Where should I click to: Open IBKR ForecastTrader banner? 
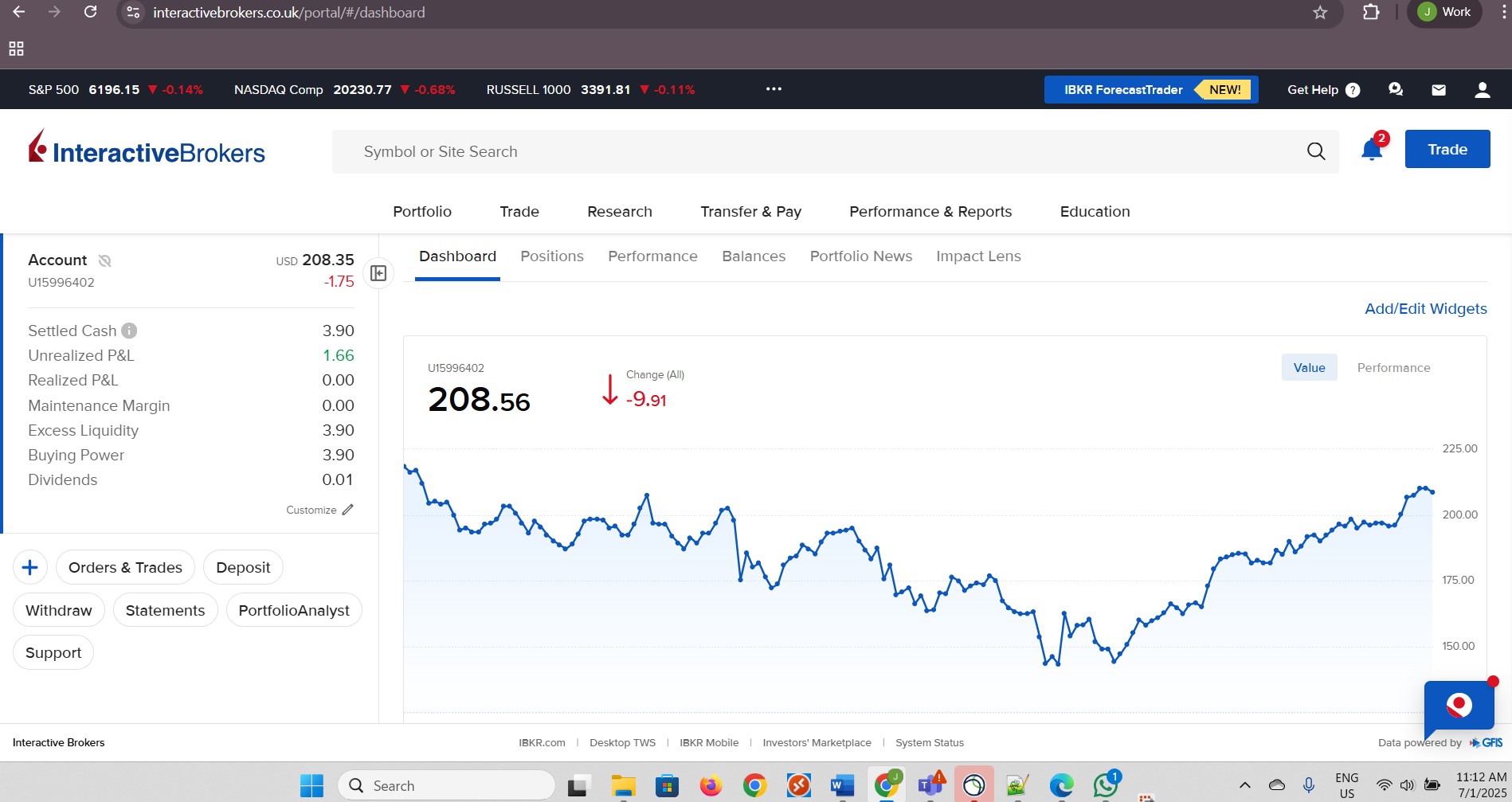(1151, 90)
